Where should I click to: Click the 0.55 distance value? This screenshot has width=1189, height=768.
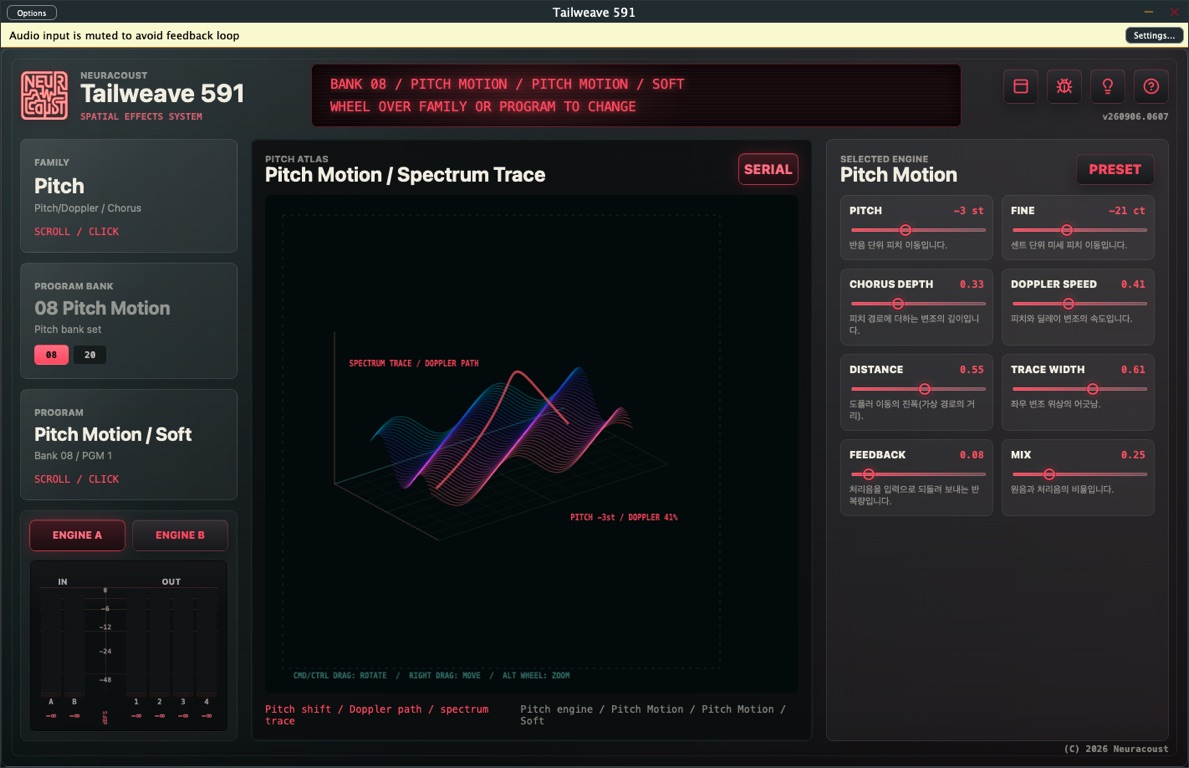(x=971, y=370)
